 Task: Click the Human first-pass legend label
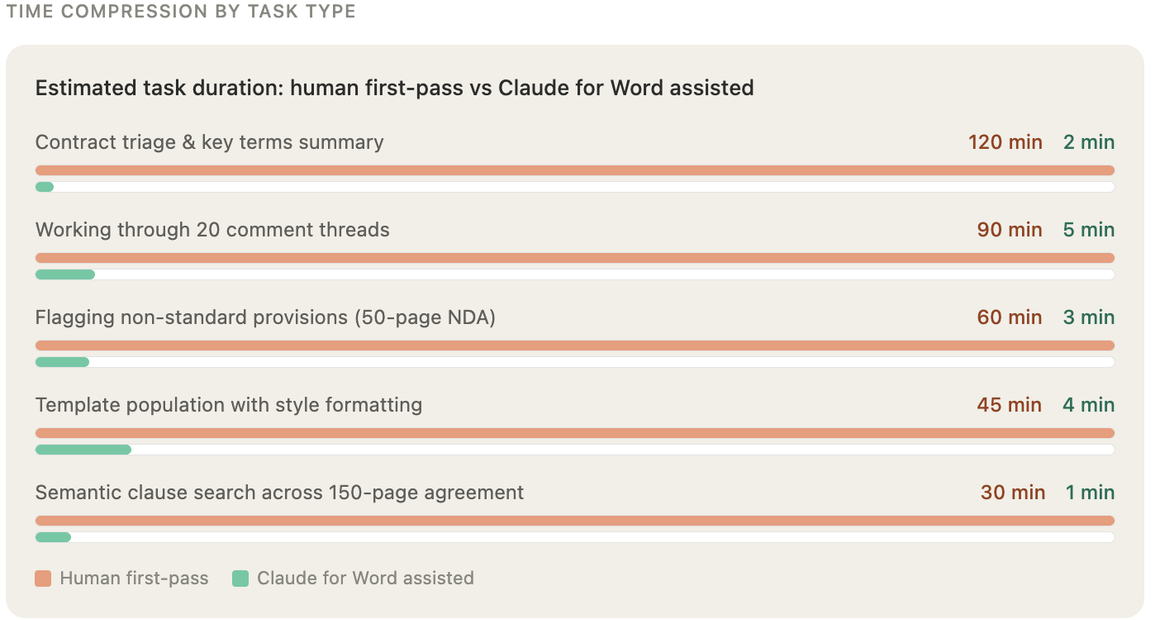134,578
